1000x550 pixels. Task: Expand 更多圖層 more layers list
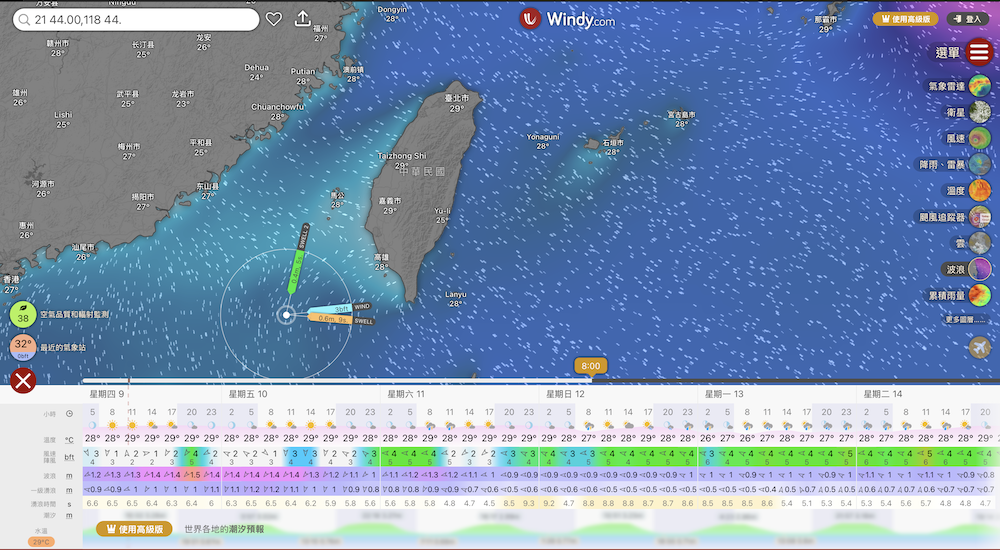point(964,319)
